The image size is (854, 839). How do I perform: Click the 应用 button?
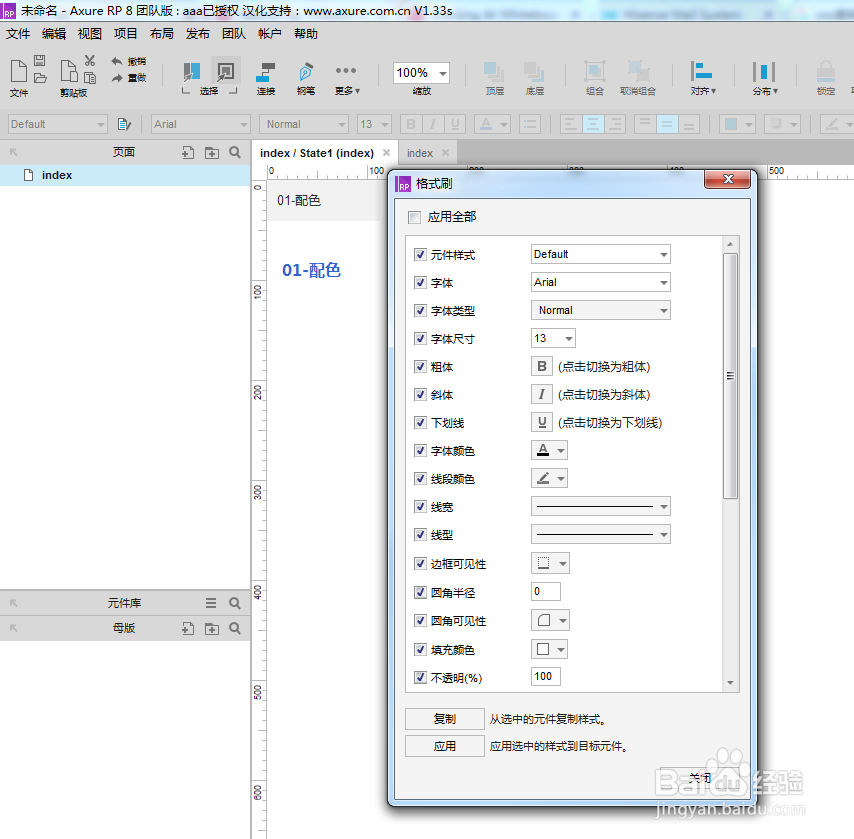[444, 746]
